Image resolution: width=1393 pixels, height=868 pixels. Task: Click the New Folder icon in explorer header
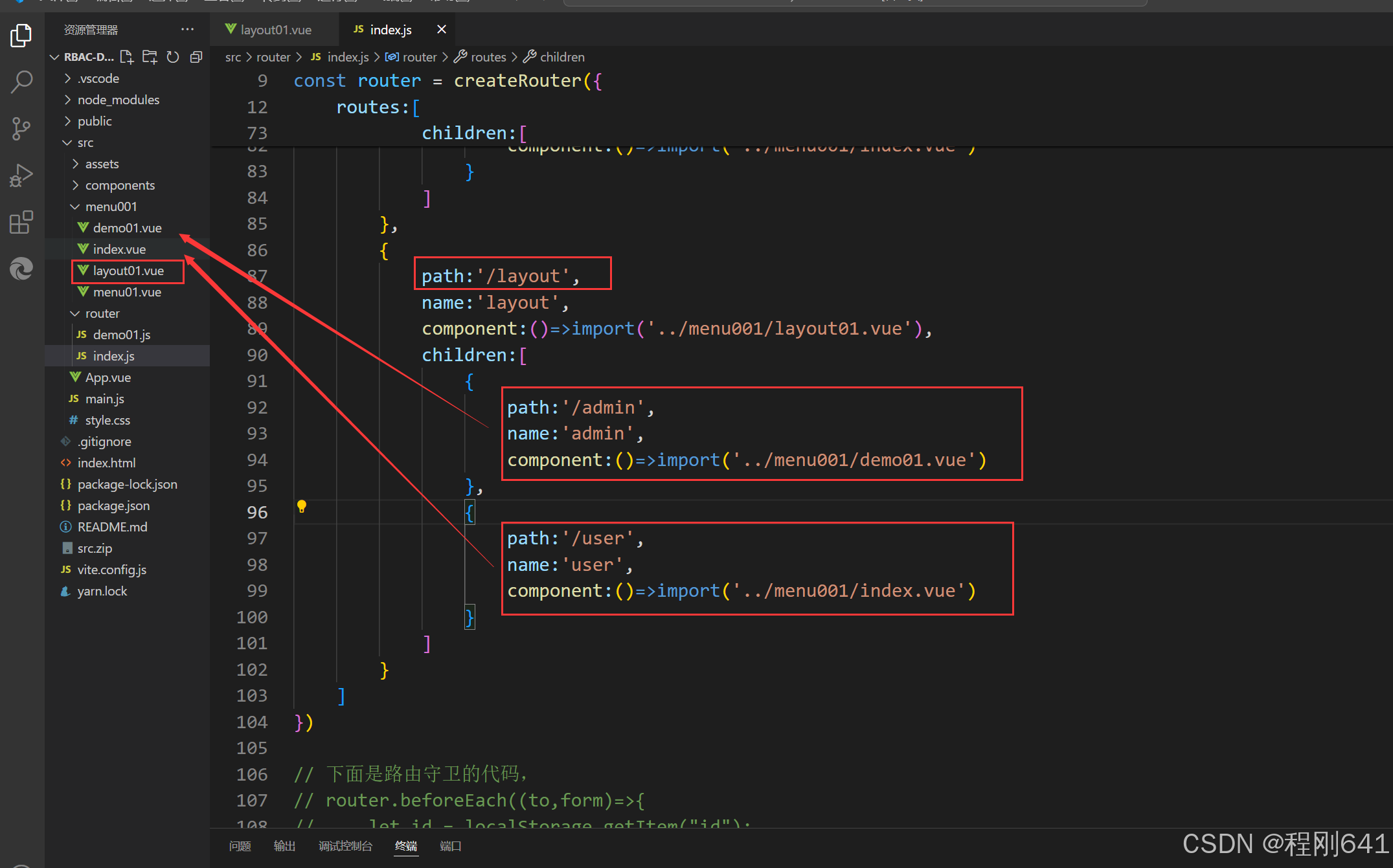(x=150, y=57)
